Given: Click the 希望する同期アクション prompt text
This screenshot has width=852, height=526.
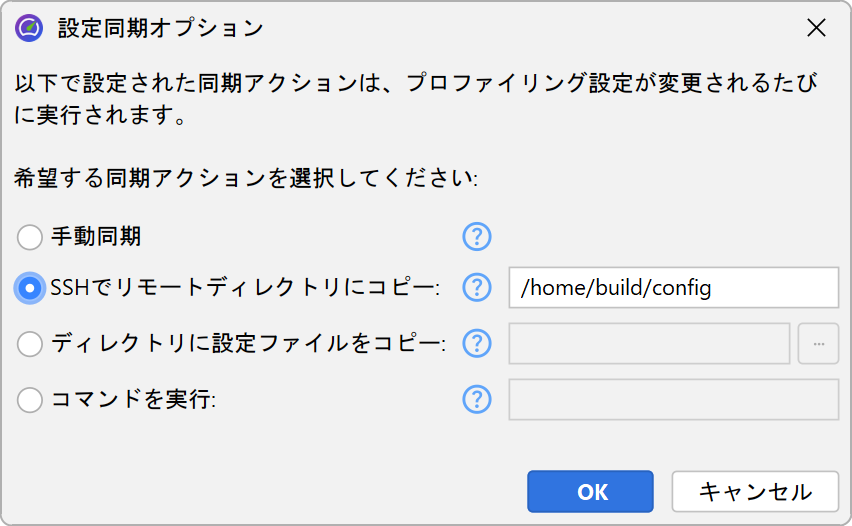Looking at the screenshot, I should coord(246,180).
